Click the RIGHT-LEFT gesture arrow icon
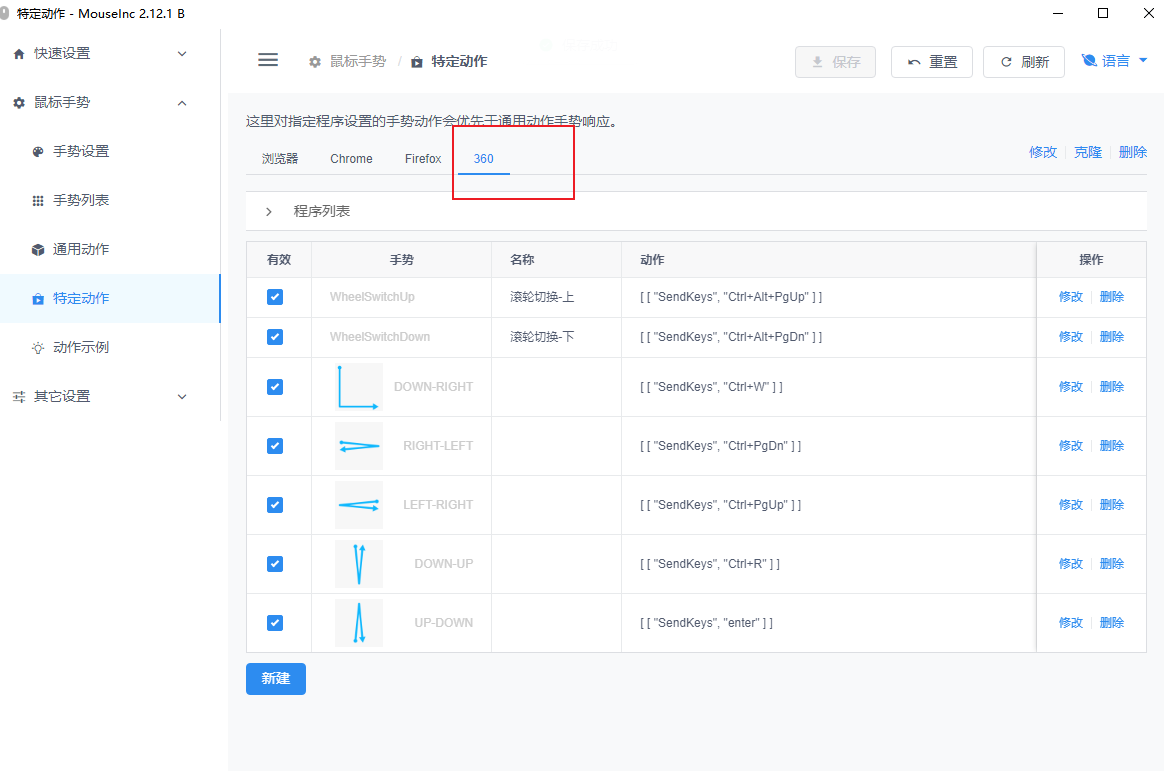This screenshot has height=771, width=1164. 358,445
